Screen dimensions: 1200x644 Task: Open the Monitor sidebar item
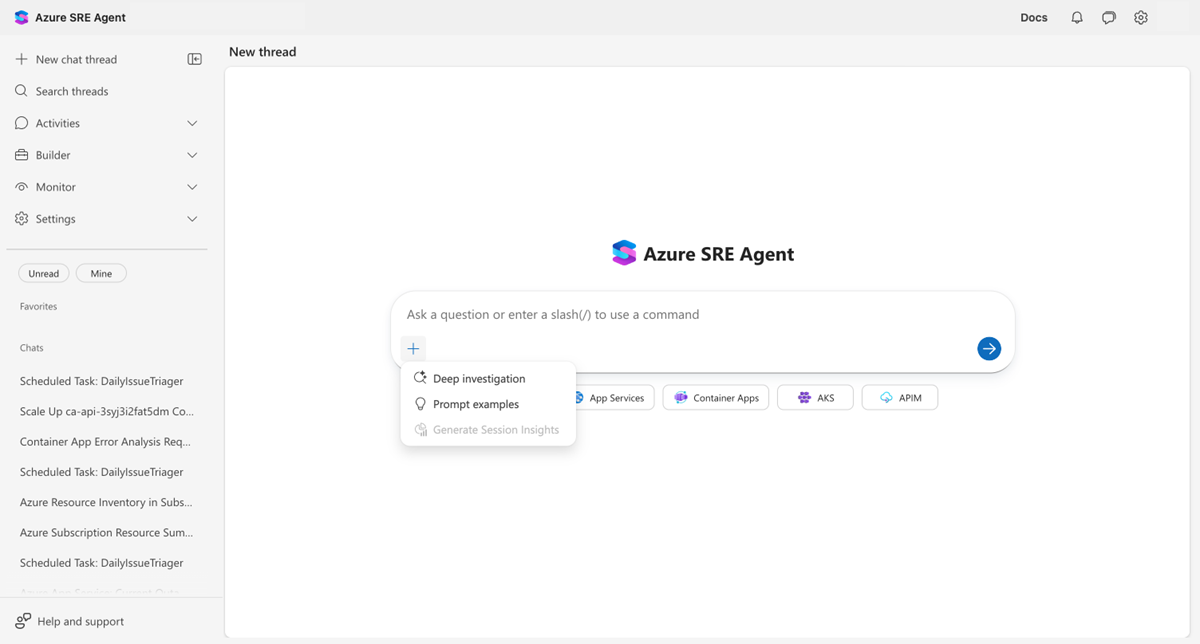(107, 187)
